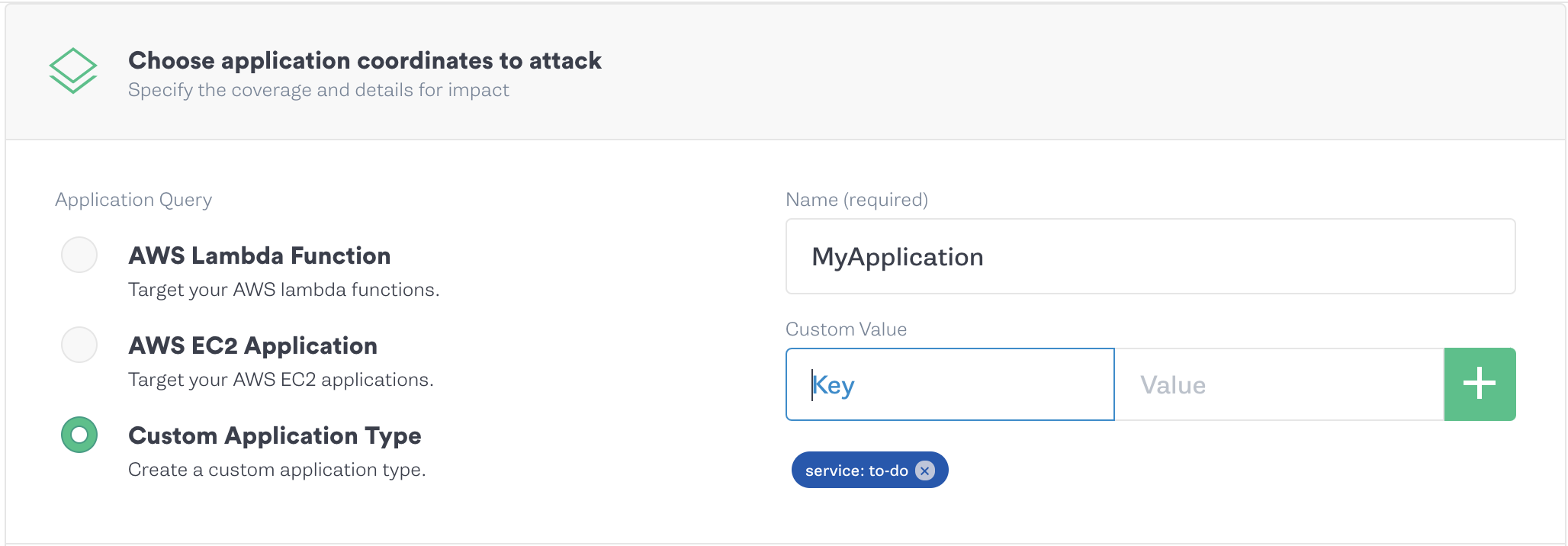The height and width of the screenshot is (546, 1568).
Task: Click the MyApplication name input field
Action: tap(1150, 256)
